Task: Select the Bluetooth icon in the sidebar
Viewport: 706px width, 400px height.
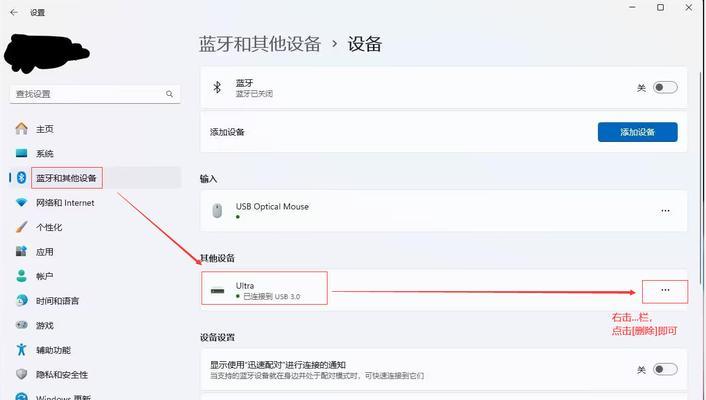Action: [x=21, y=177]
